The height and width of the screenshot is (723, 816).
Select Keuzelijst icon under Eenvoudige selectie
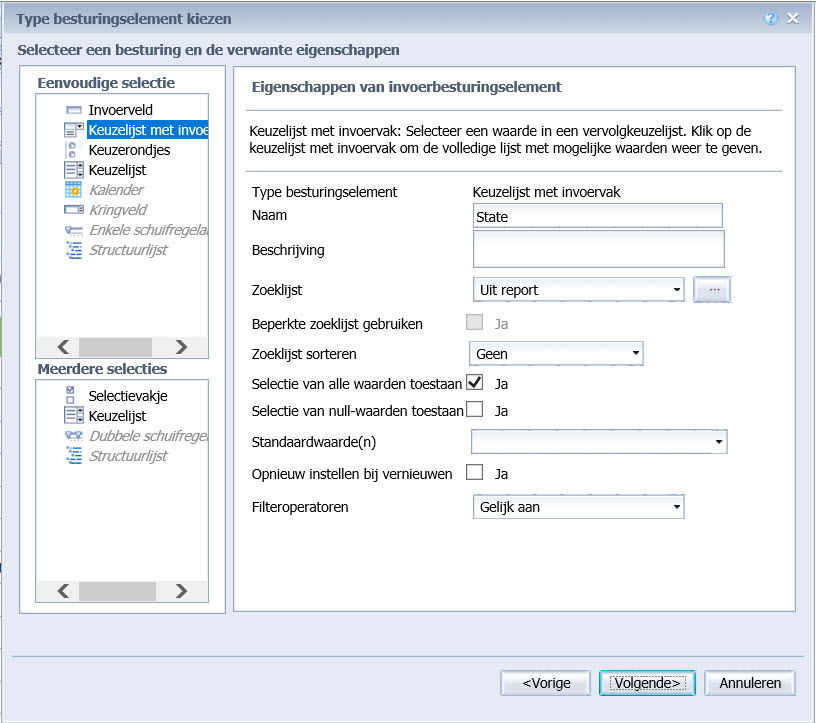tap(74, 170)
